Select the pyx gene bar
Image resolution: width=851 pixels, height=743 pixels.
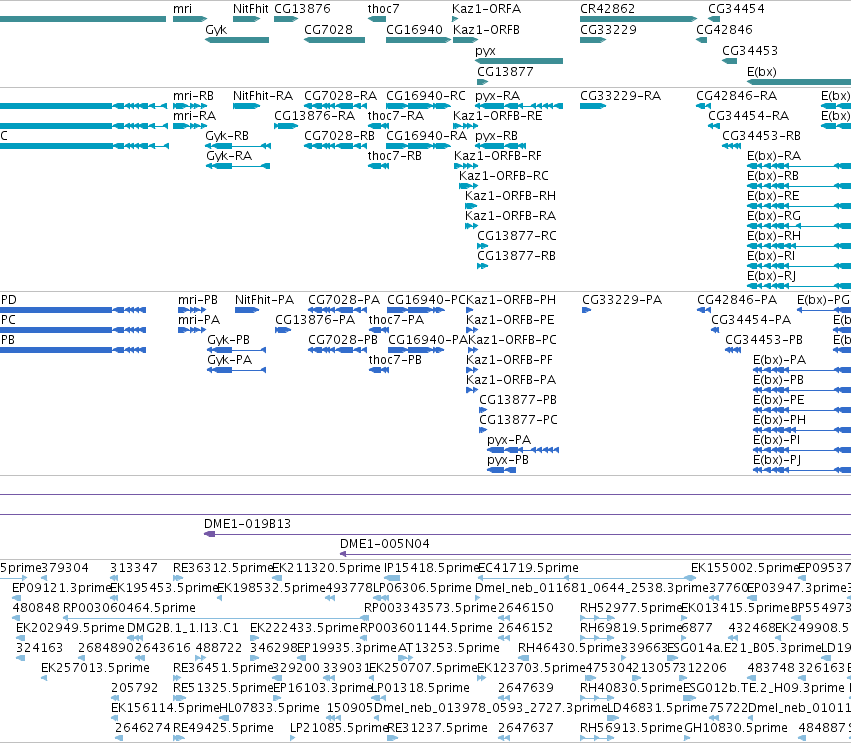pyautogui.click(x=519, y=61)
